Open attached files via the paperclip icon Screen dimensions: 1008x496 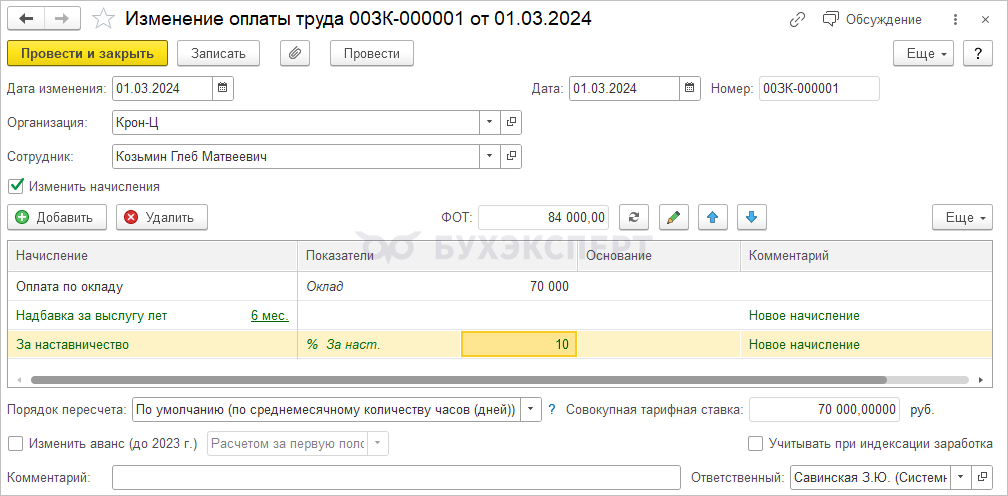click(295, 53)
